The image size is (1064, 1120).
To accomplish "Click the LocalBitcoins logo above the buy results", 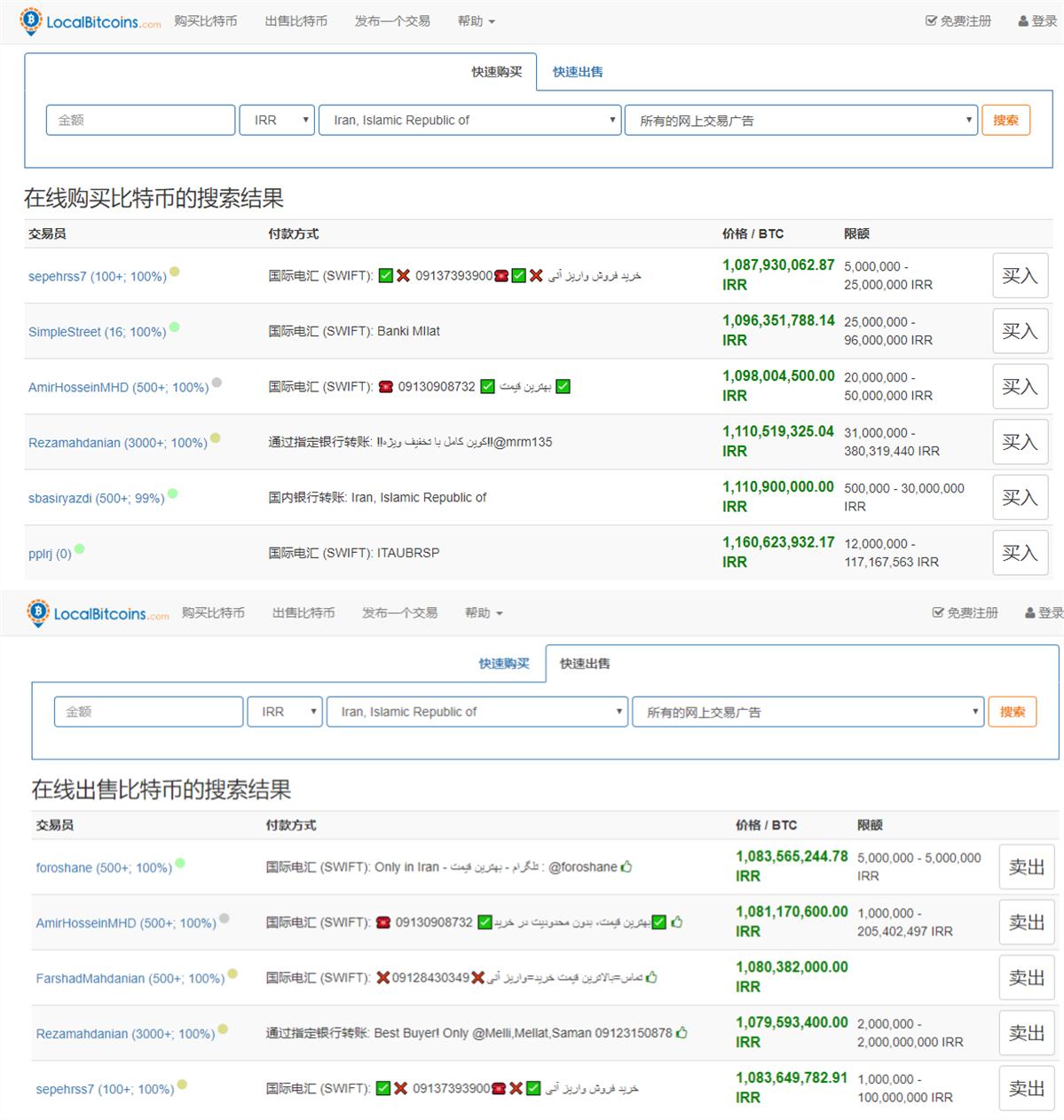I will pos(91,21).
